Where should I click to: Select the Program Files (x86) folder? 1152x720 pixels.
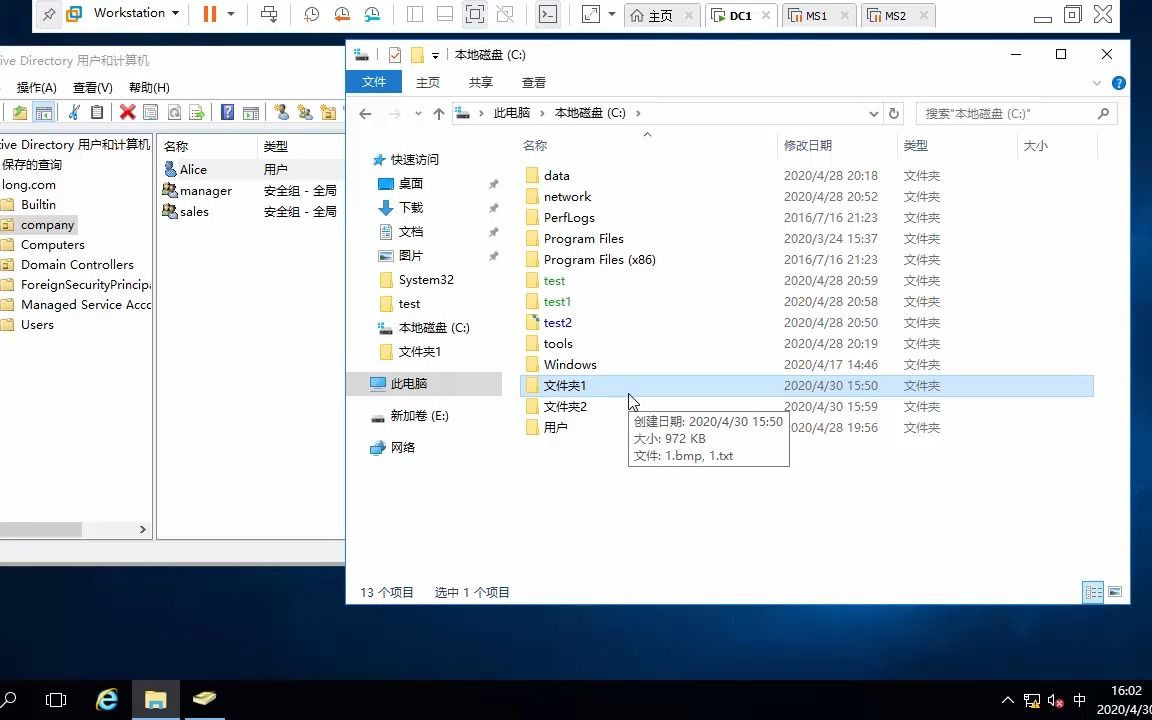click(x=600, y=259)
